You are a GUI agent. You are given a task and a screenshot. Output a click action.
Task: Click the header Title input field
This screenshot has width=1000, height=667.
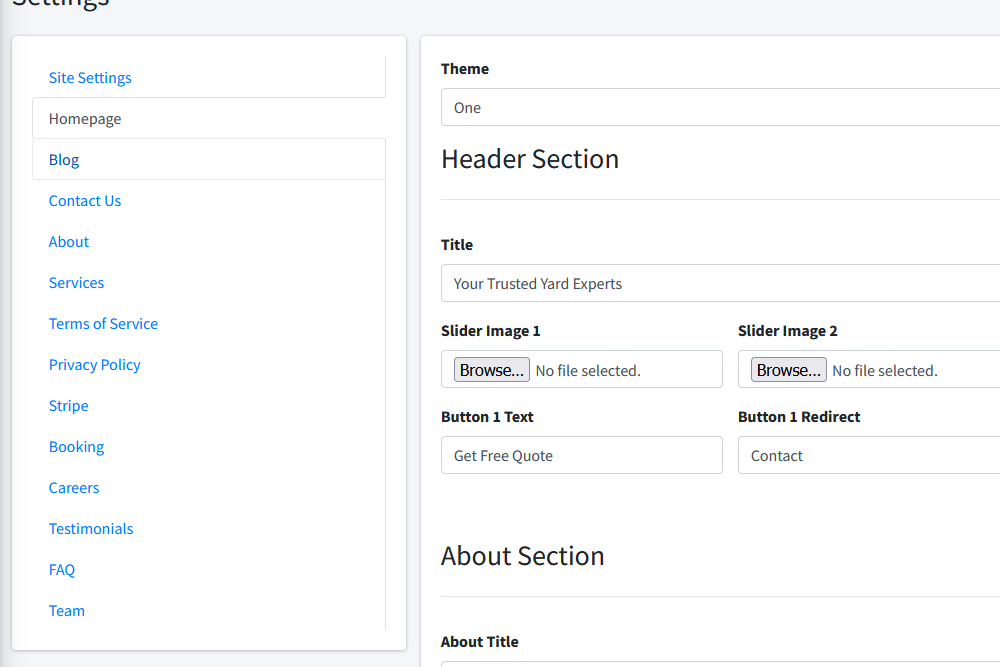(x=720, y=284)
